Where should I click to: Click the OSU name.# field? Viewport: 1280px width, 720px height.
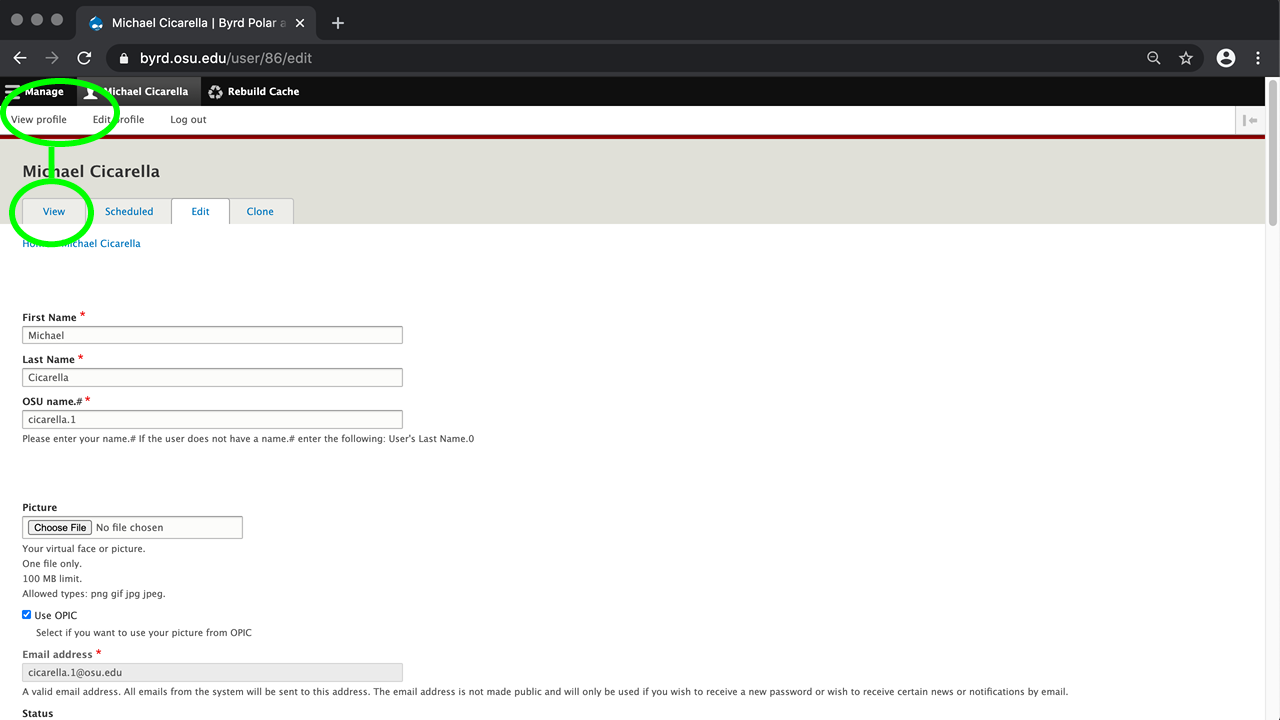[x=212, y=419]
